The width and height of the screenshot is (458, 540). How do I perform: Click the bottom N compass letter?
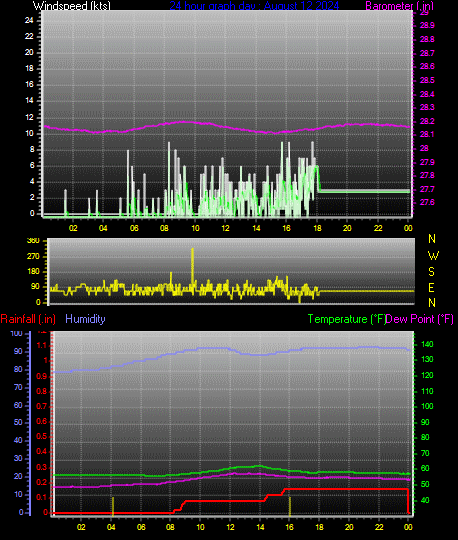[x=432, y=303]
